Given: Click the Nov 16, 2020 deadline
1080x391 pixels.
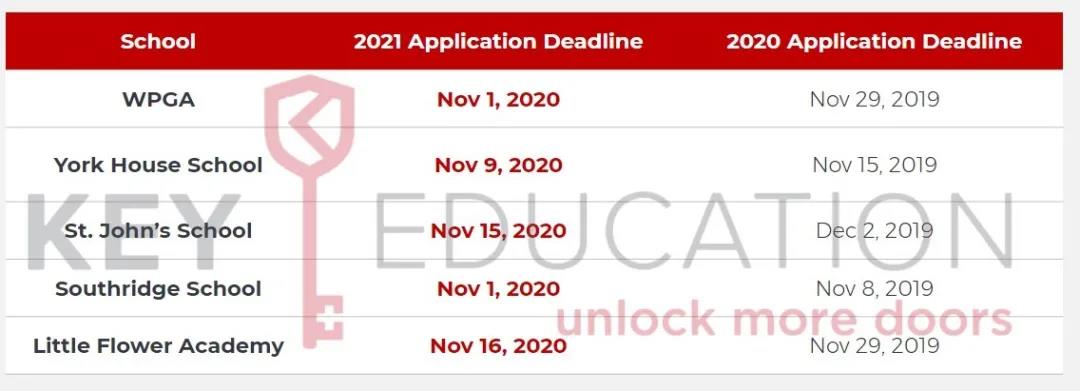Looking at the screenshot, I should [x=499, y=346].
